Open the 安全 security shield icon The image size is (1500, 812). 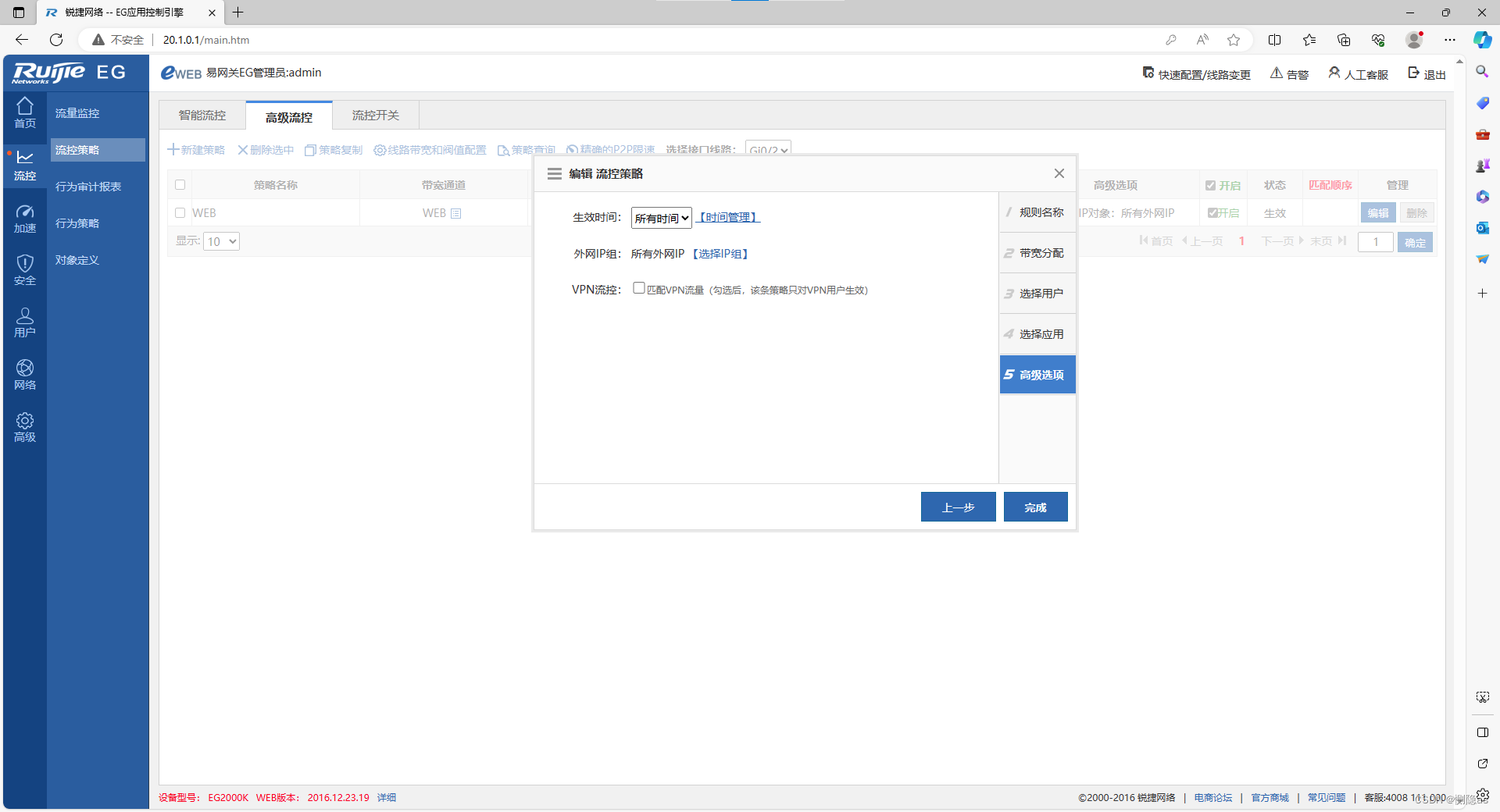[25, 270]
